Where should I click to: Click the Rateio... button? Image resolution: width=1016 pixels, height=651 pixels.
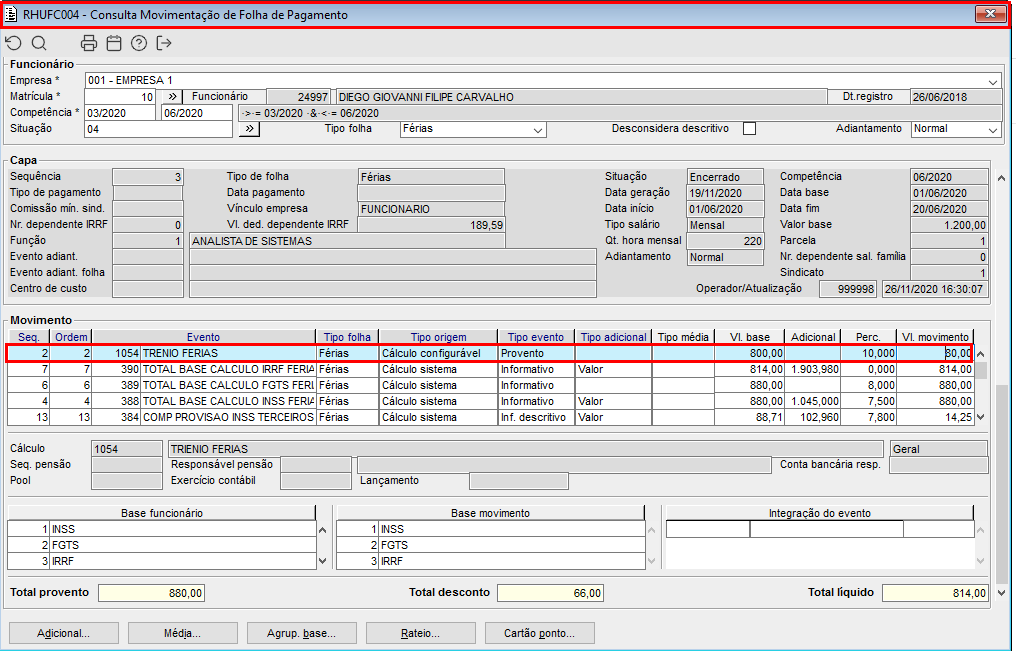coord(421,633)
